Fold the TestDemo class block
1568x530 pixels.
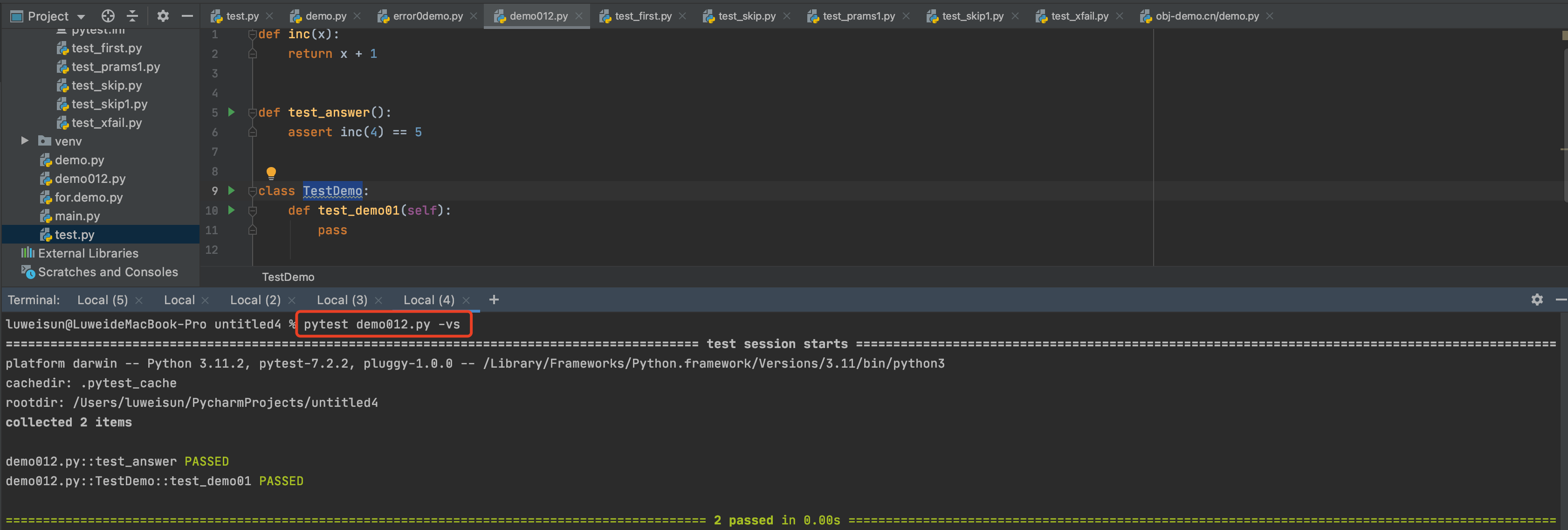point(252,191)
